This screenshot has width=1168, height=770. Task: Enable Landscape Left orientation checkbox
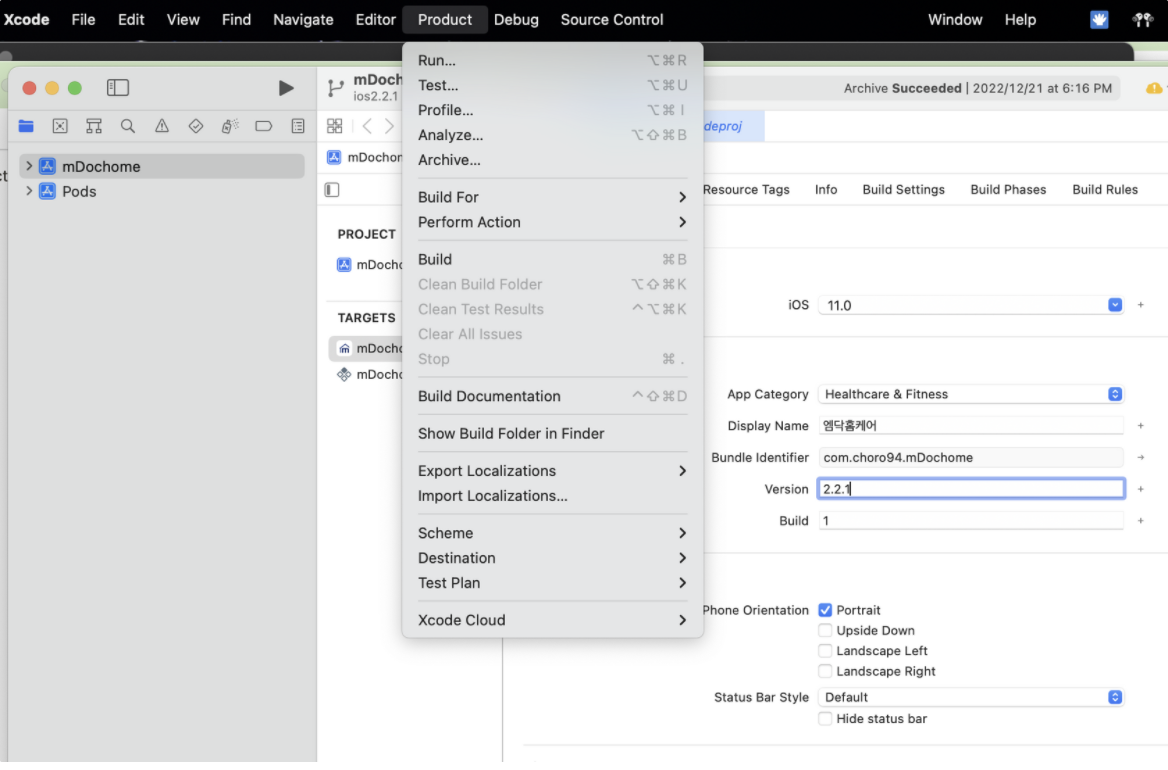click(825, 651)
